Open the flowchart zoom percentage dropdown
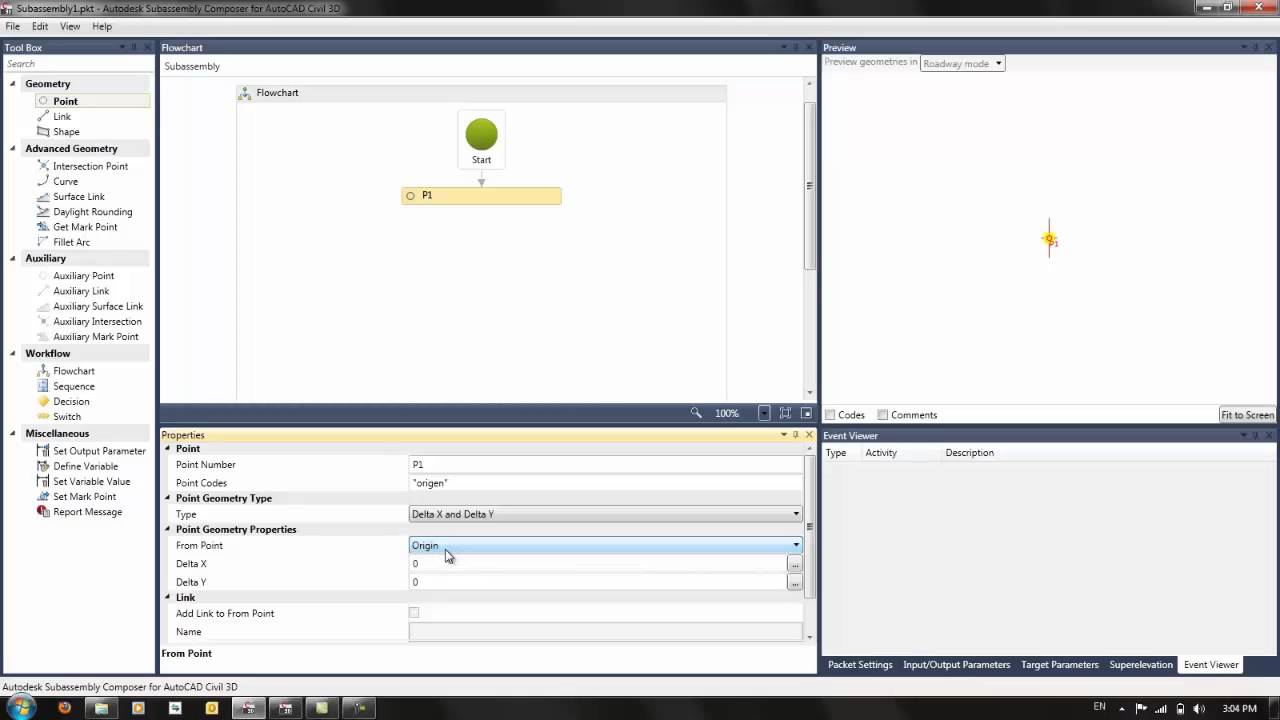Viewport: 1280px width, 720px height. pos(764,412)
